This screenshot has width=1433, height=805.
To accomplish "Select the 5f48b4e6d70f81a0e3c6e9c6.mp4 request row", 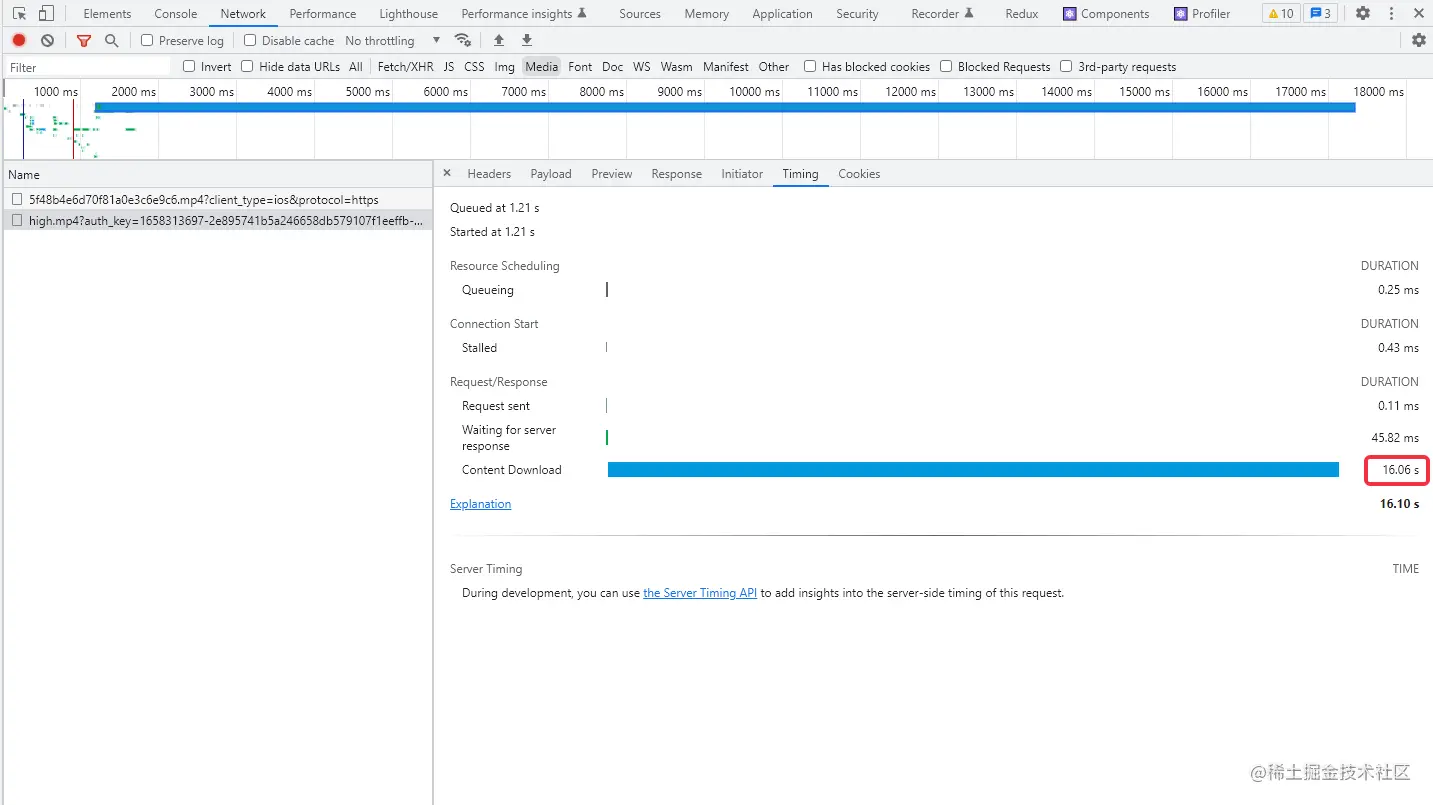I will (217, 199).
